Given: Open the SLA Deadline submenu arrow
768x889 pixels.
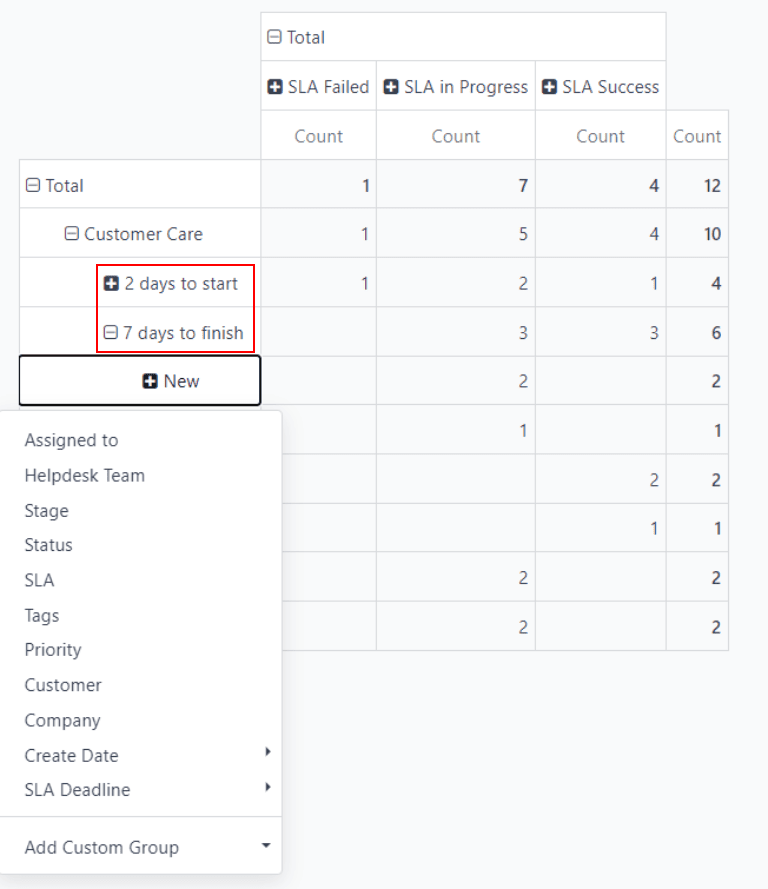Looking at the screenshot, I should click(267, 787).
